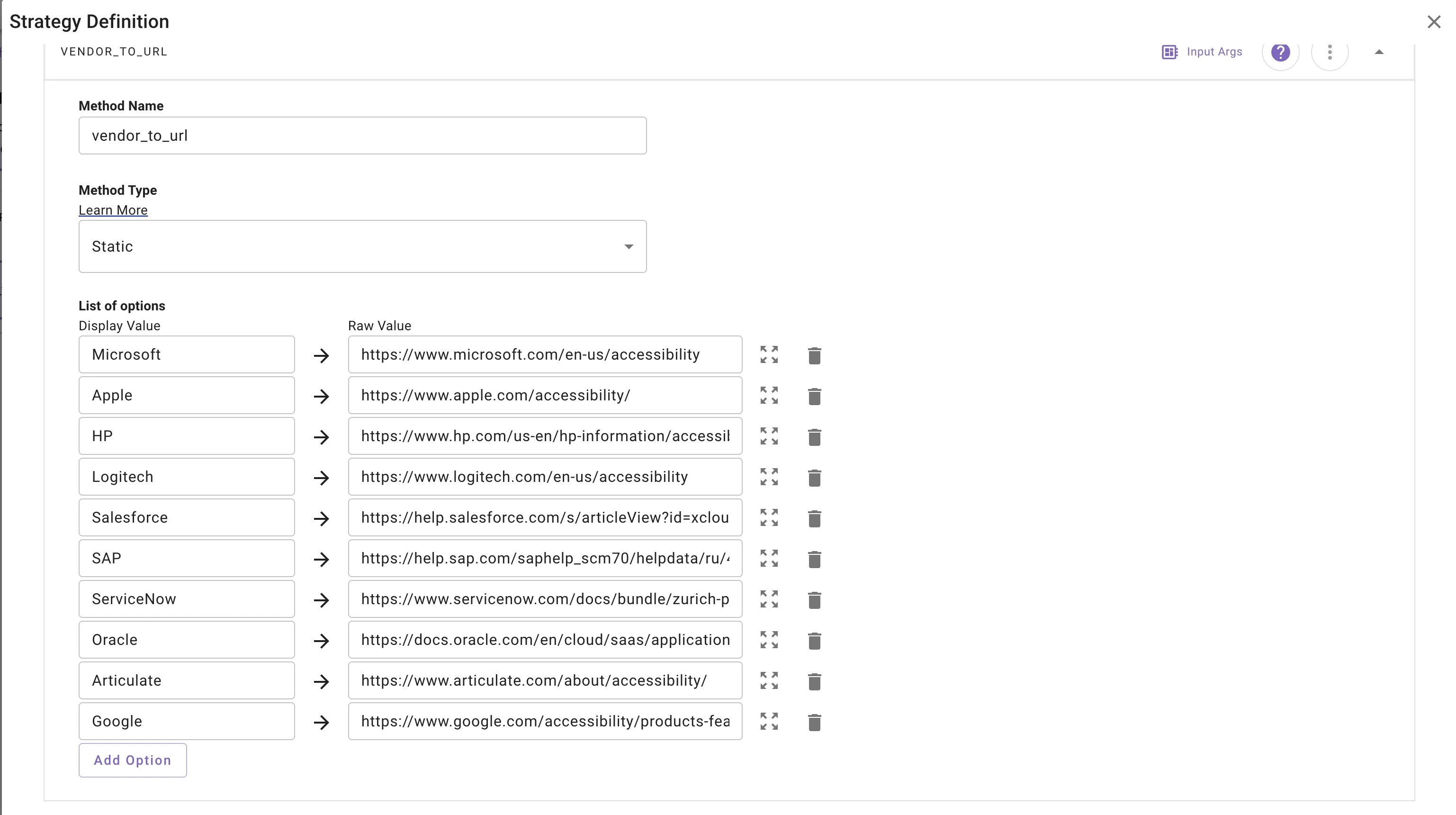Screen dimensions: 1456x815
Task: Click the Add Option button
Action: pos(132,760)
